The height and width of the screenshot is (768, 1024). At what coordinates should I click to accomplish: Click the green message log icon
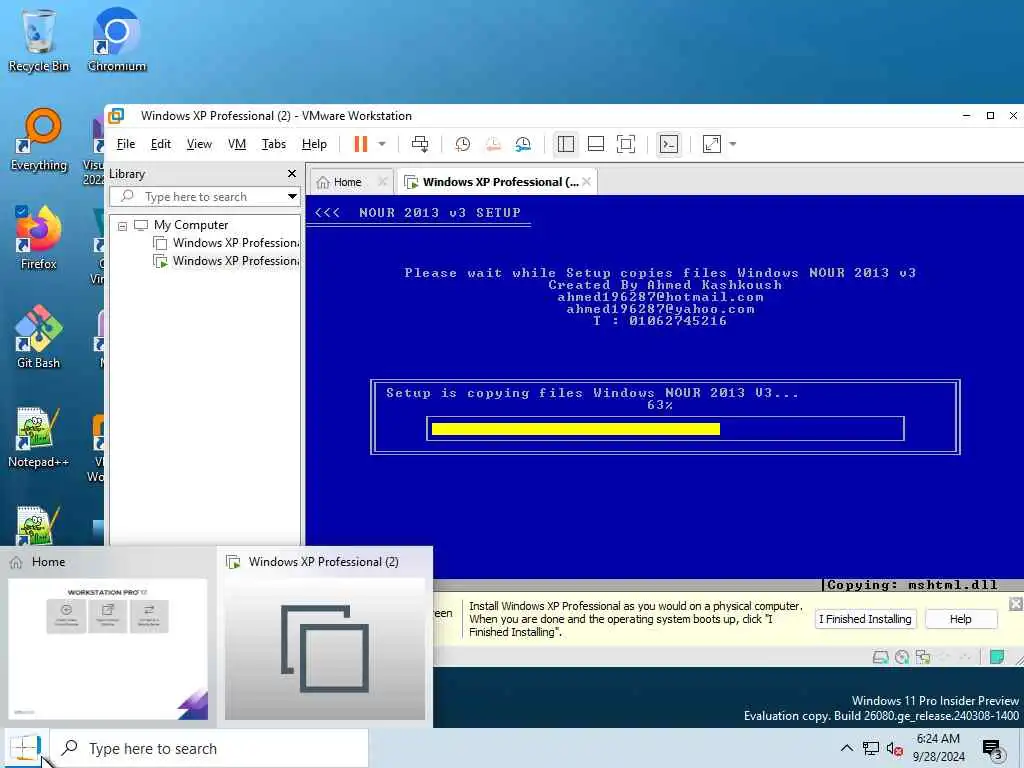pyautogui.click(x=997, y=657)
